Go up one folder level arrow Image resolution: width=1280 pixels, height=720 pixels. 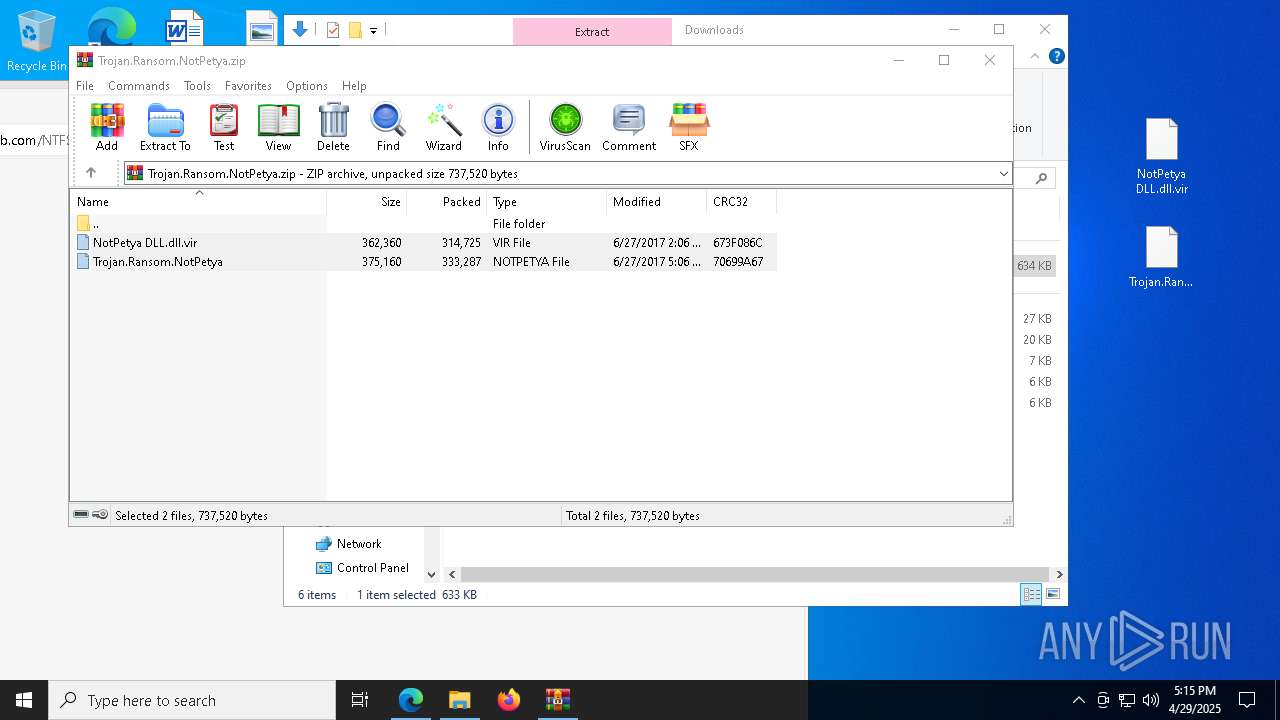click(91, 173)
